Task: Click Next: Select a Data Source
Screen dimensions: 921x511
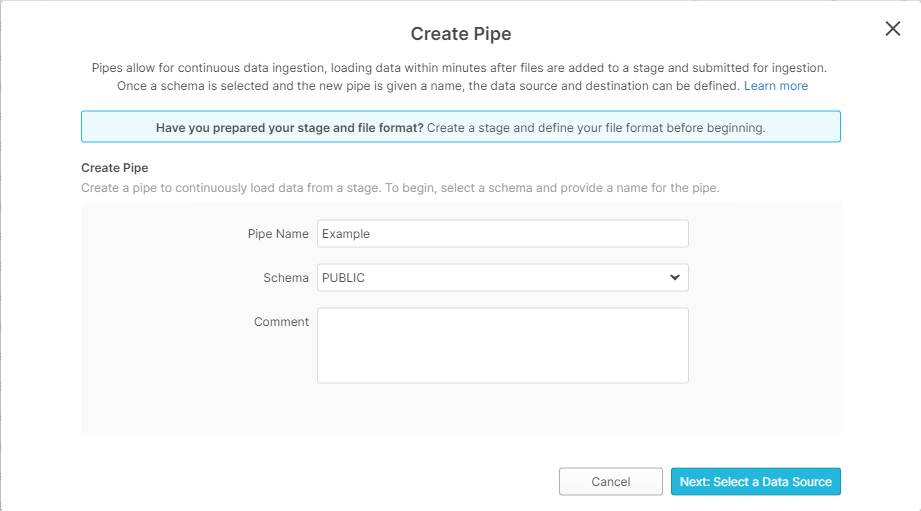Action: [755, 482]
